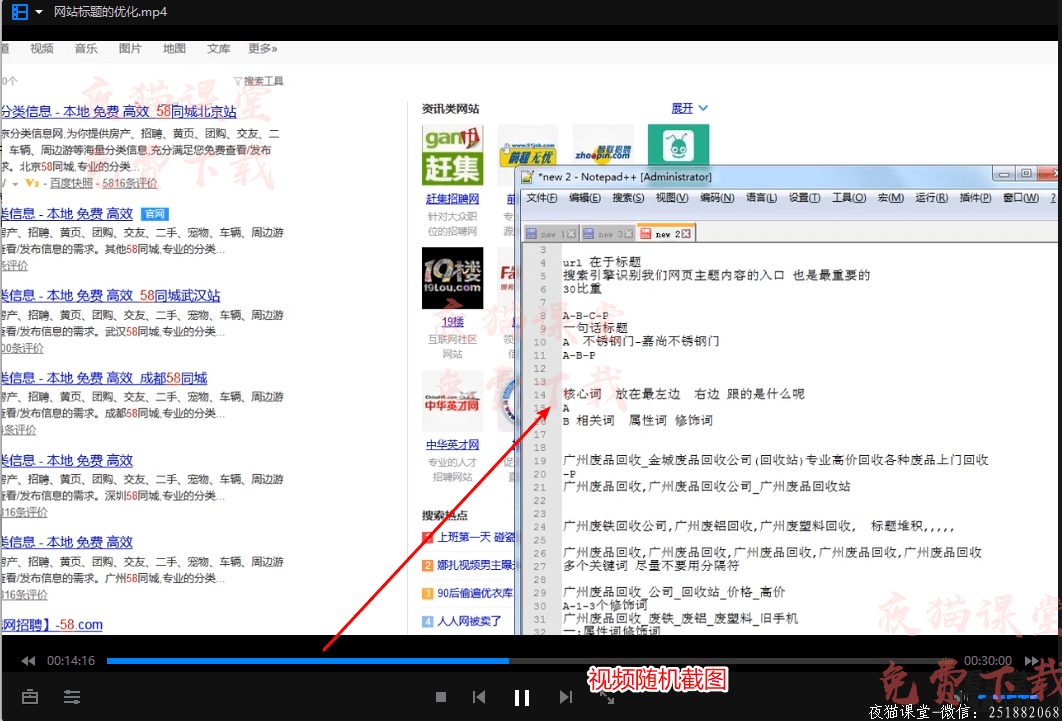Open the 5816条评价 reviews link
Image resolution: width=1062 pixels, height=721 pixels.
[129, 183]
